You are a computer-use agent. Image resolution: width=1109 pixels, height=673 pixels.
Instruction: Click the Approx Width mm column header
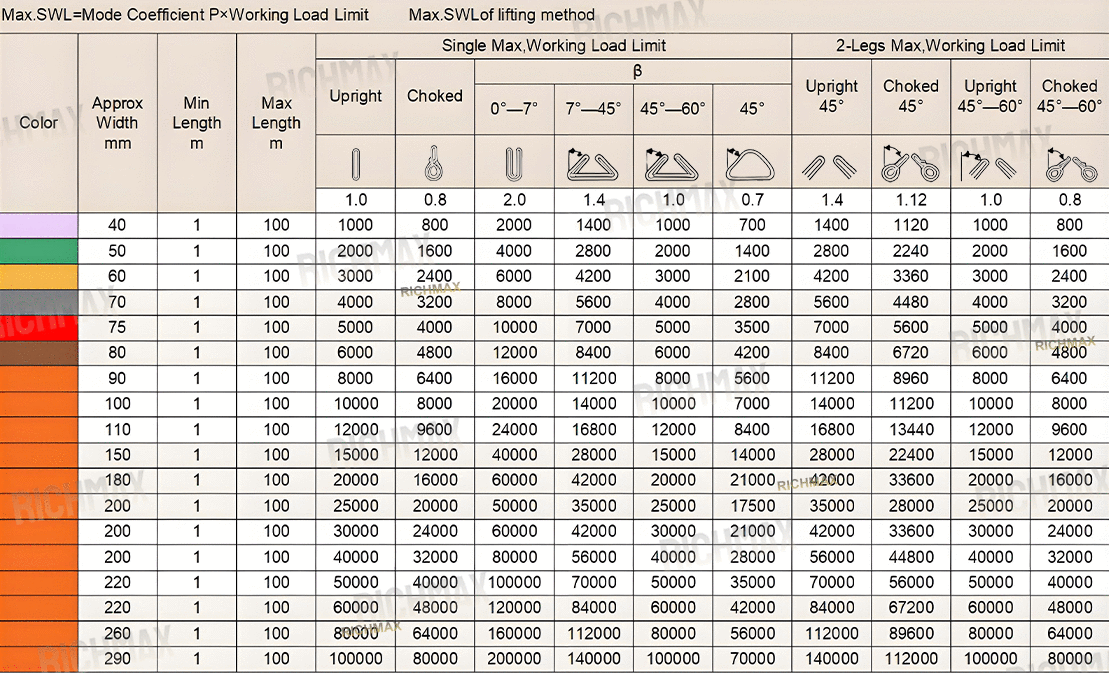[117, 123]
